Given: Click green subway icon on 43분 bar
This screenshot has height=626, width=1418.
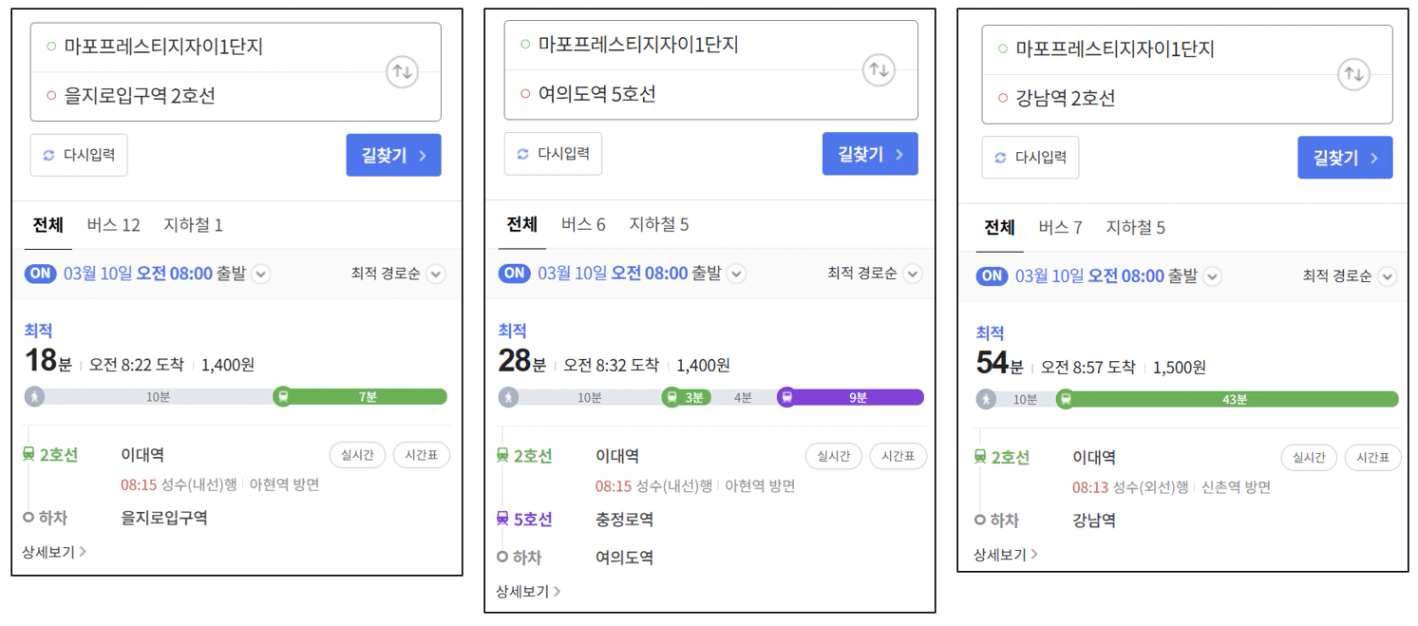Looking at the screenshot, I should [1065, 400].
